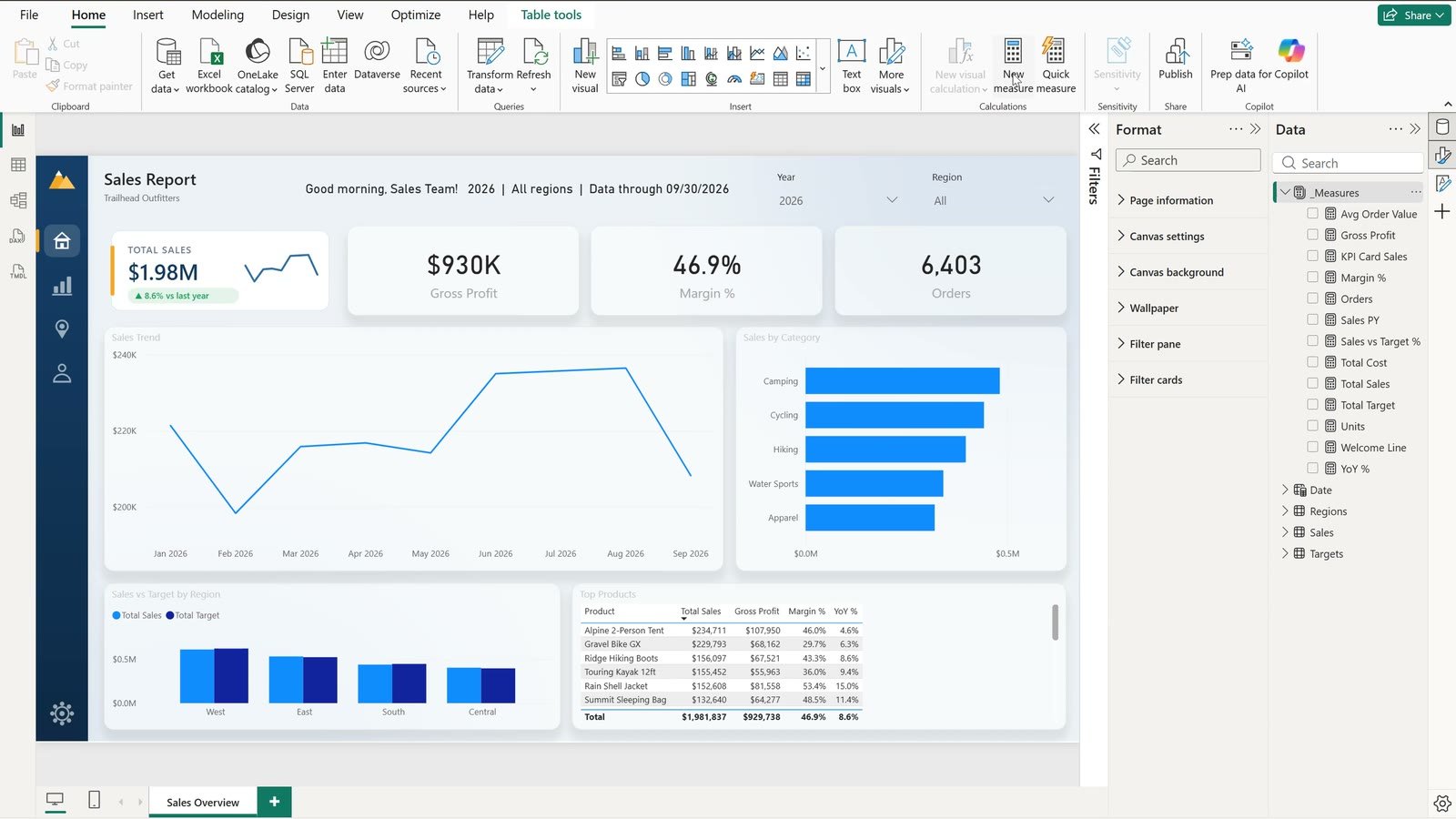Switch to Model view in left rail
Screen dimensions: 1456x819
18,200
